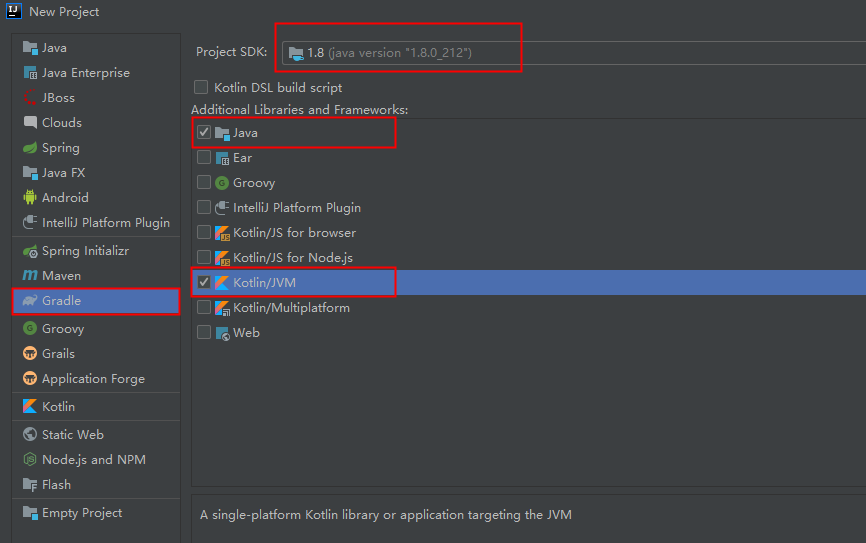Click the IntelliJ Platform Plugin sidebar icon
This screenshot has height=543, width=866.
pos(30,222)
